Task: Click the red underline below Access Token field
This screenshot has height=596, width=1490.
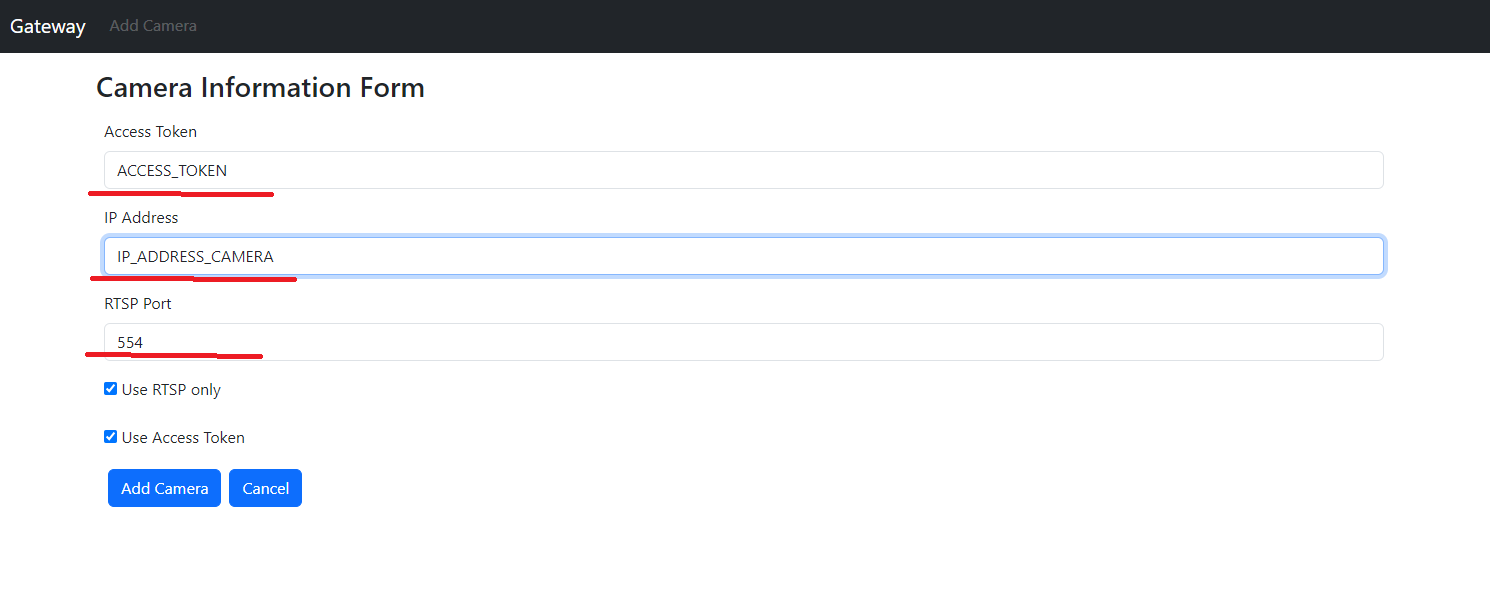Action: point(180,193)
